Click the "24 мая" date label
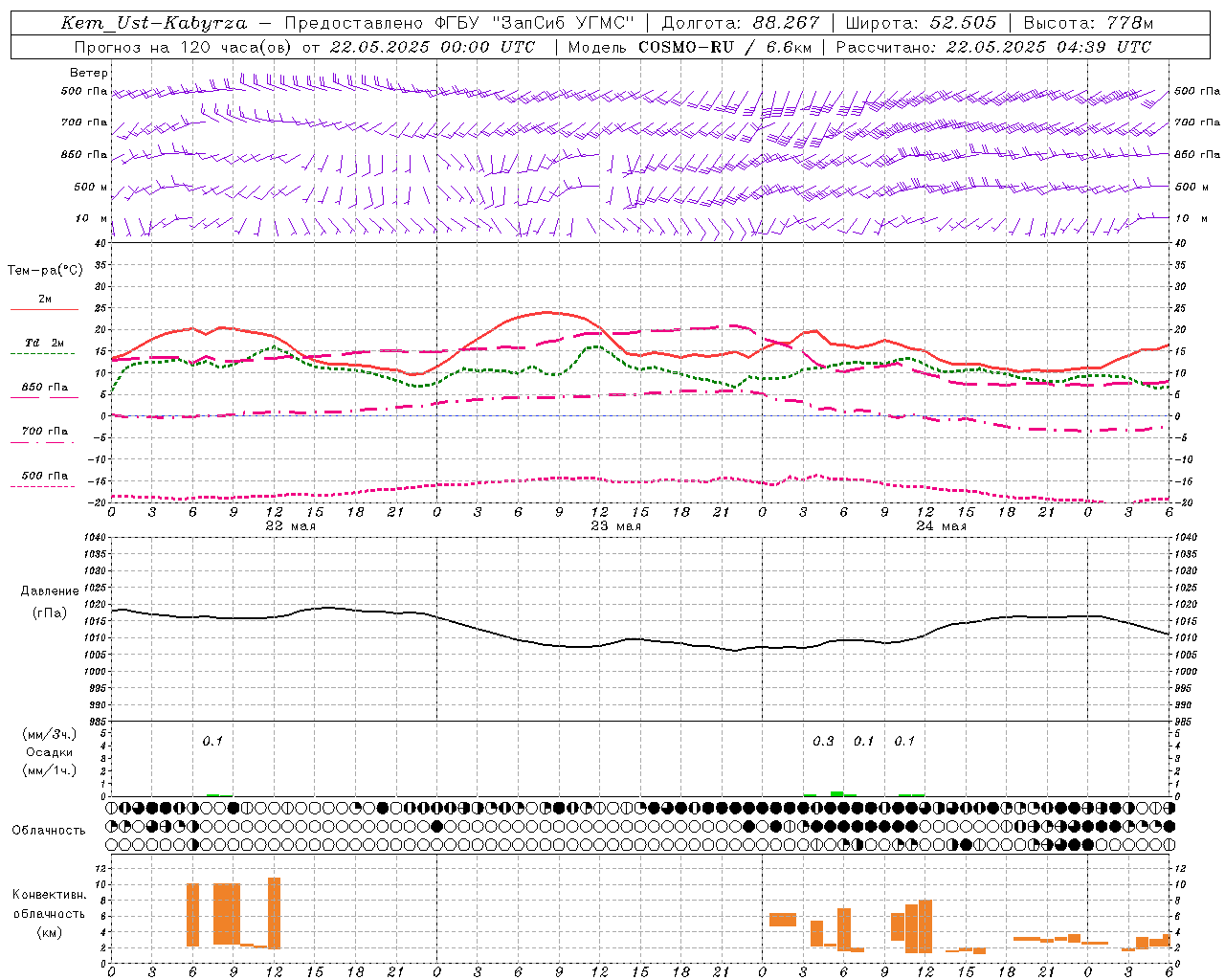The width and height of the screenshot is (1225, 980). (x=941, y=526)
